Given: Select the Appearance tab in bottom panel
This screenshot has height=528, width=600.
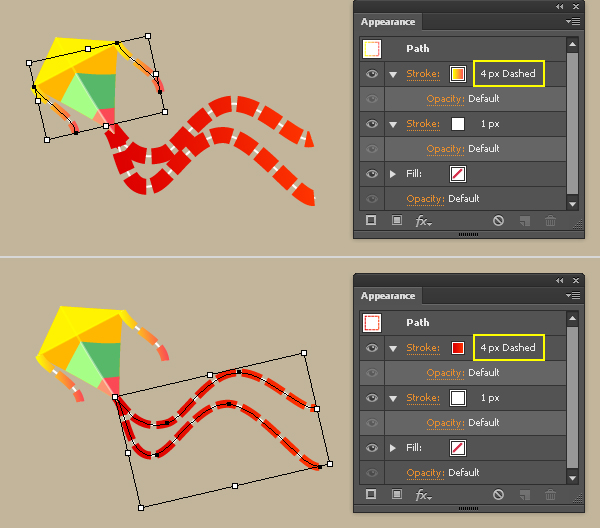Looking at the screenshot, I should point(388,296).
